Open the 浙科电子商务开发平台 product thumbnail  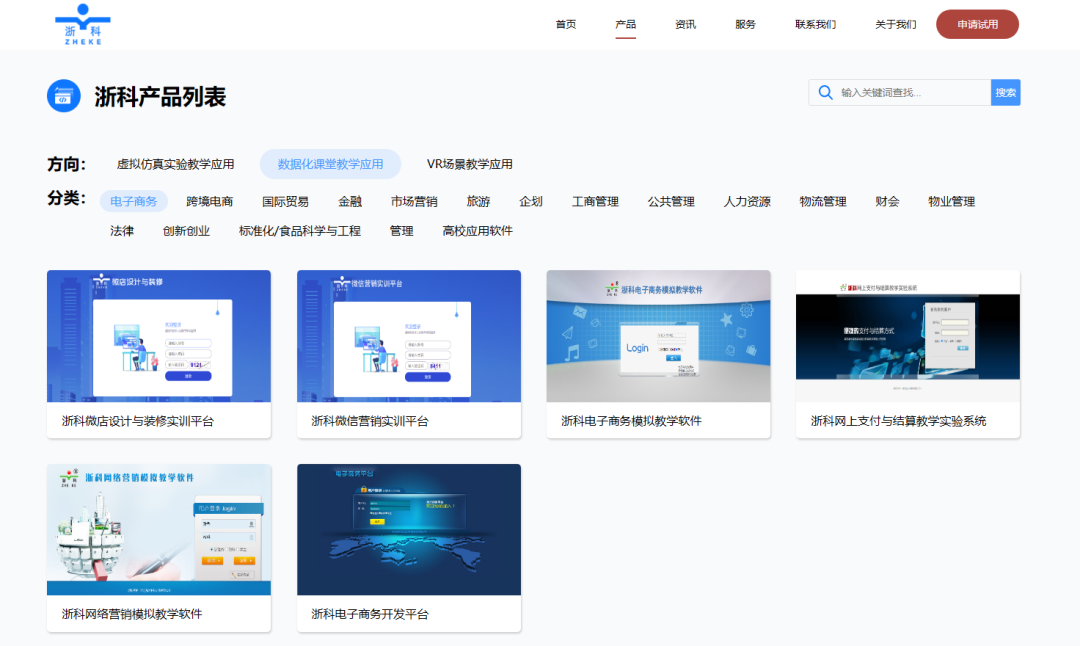(408, 530)
